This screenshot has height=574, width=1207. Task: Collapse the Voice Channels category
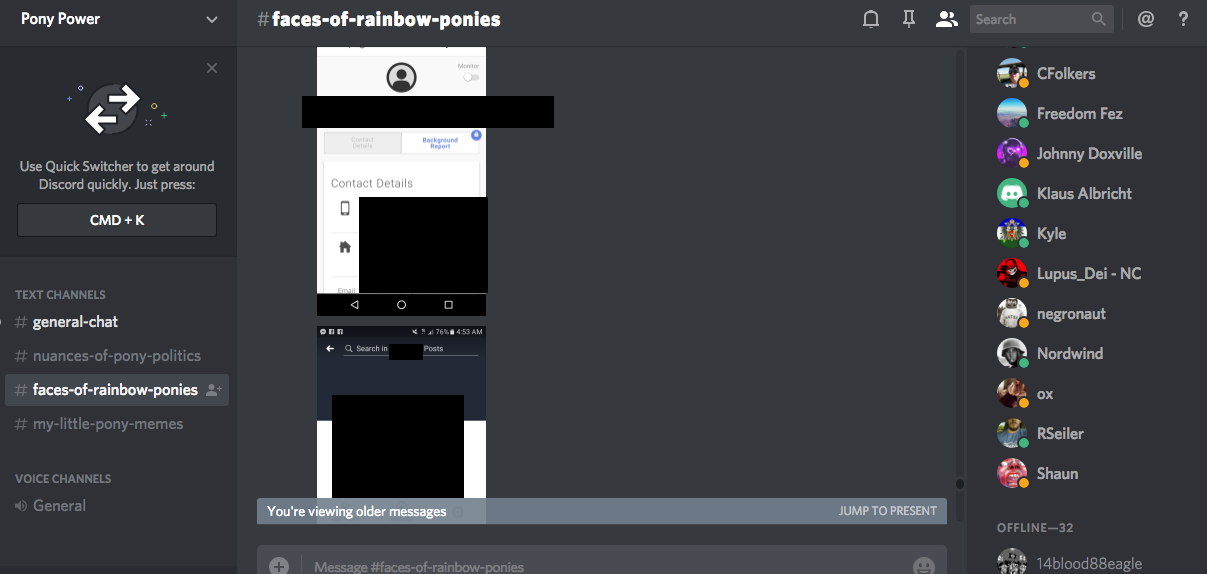click(63, 479)
